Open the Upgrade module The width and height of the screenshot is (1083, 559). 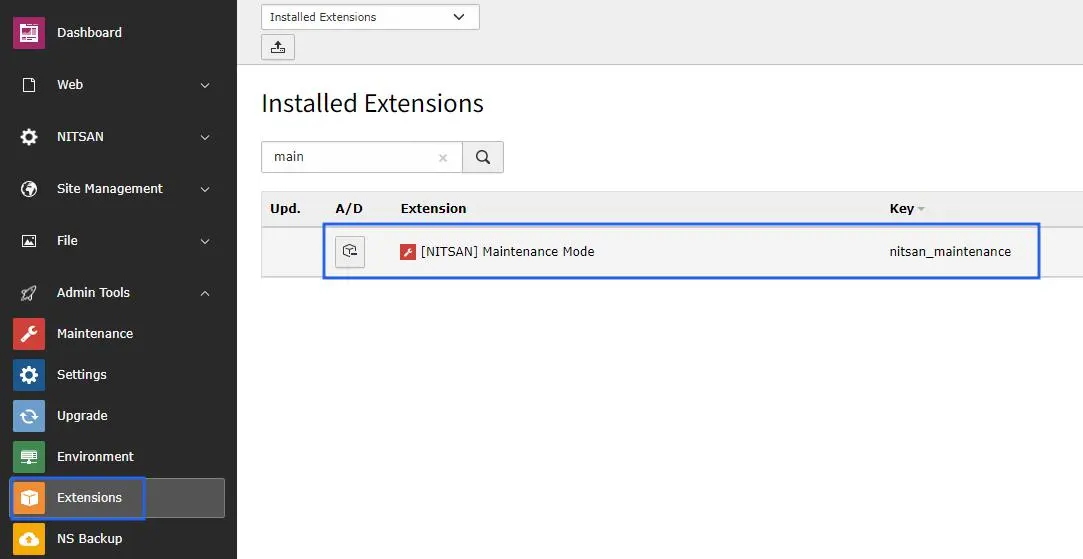point(82,416)
